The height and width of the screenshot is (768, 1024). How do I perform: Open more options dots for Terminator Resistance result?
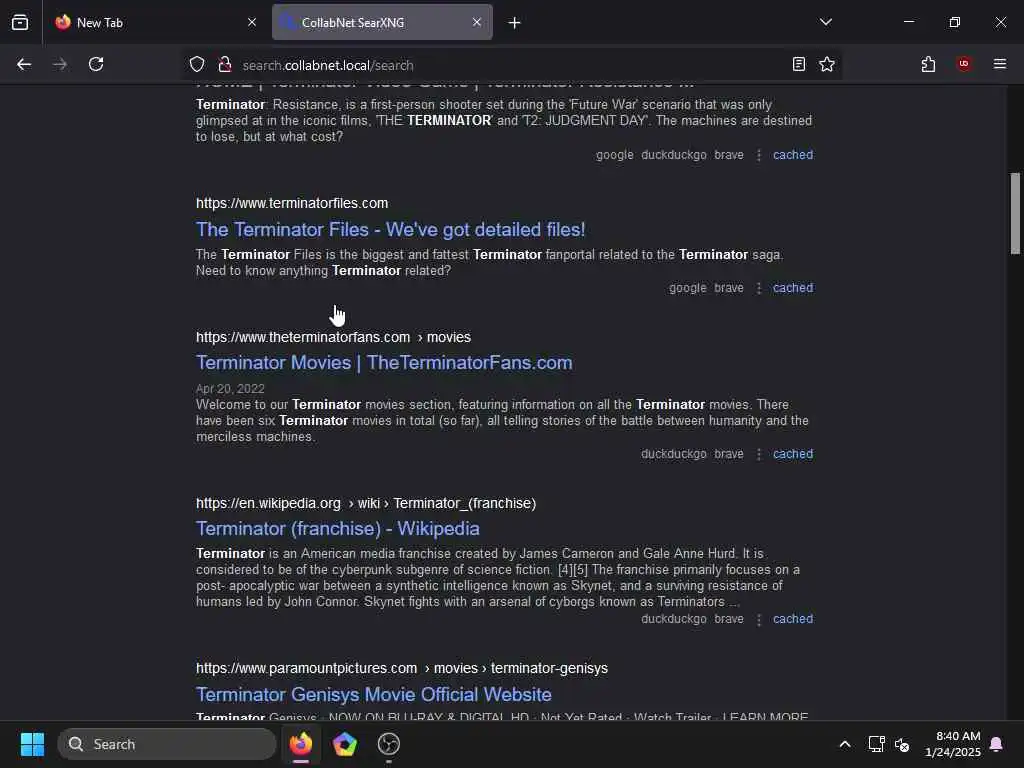pos(759,155)
